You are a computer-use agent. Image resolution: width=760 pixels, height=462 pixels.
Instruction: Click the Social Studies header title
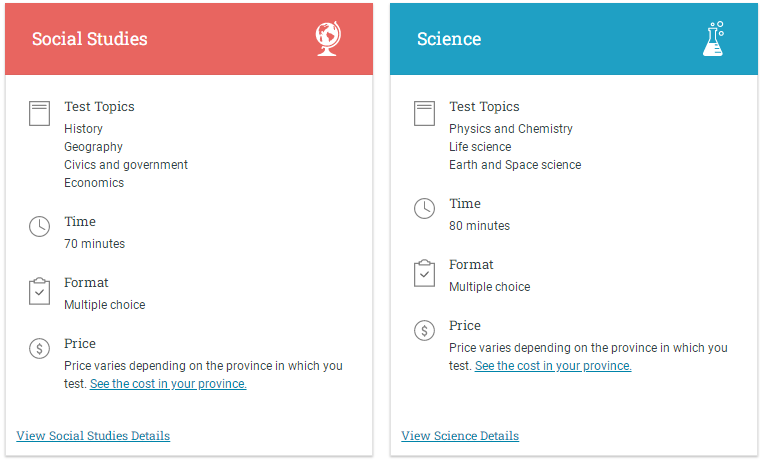90,39
